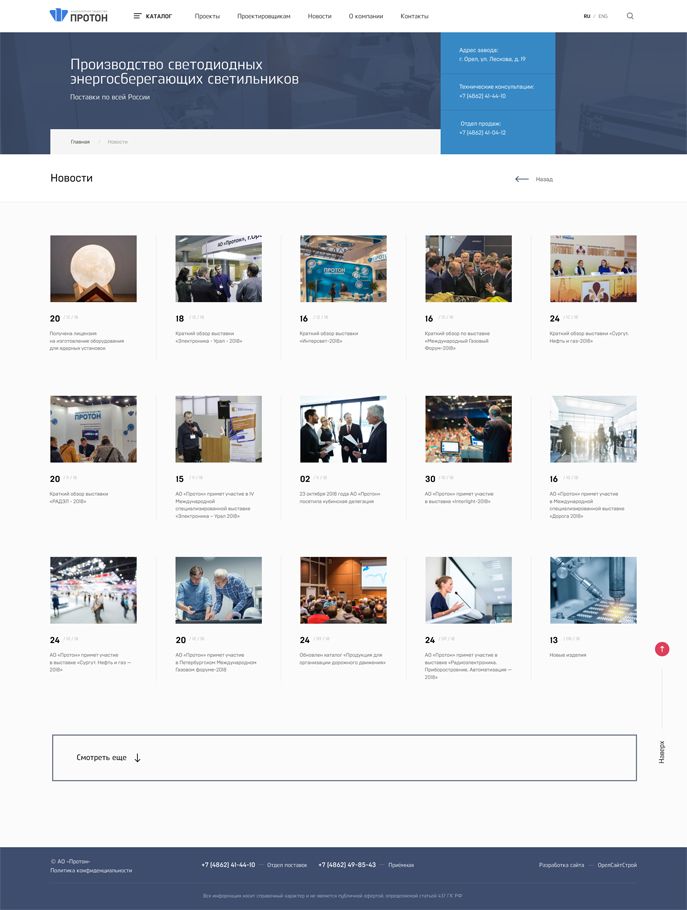Screen dimensions: 687x910
Task: Open the microchip Новые изделия thumbnail
Action: pos(593,590)
